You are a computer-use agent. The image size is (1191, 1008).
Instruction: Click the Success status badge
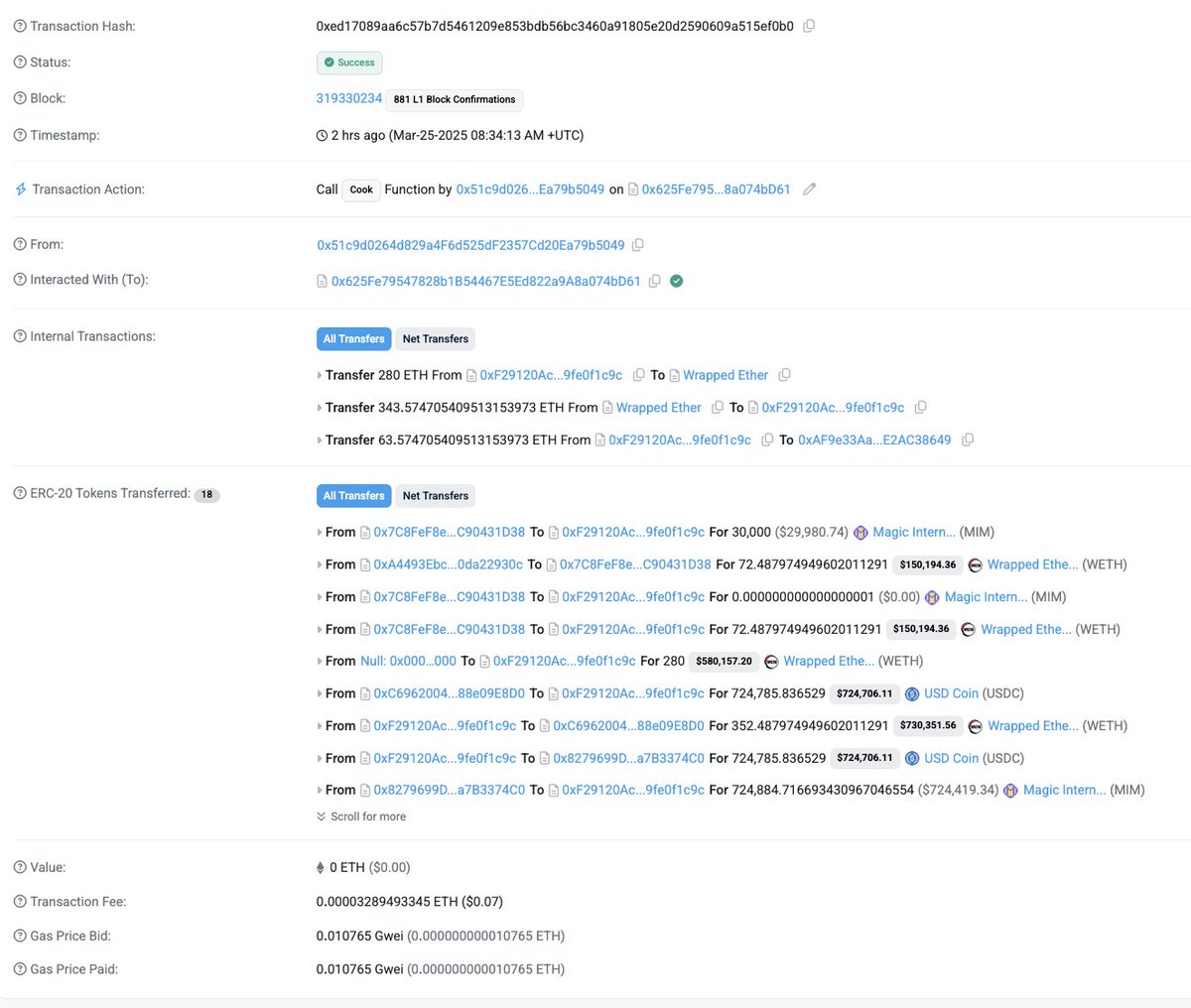348,62
